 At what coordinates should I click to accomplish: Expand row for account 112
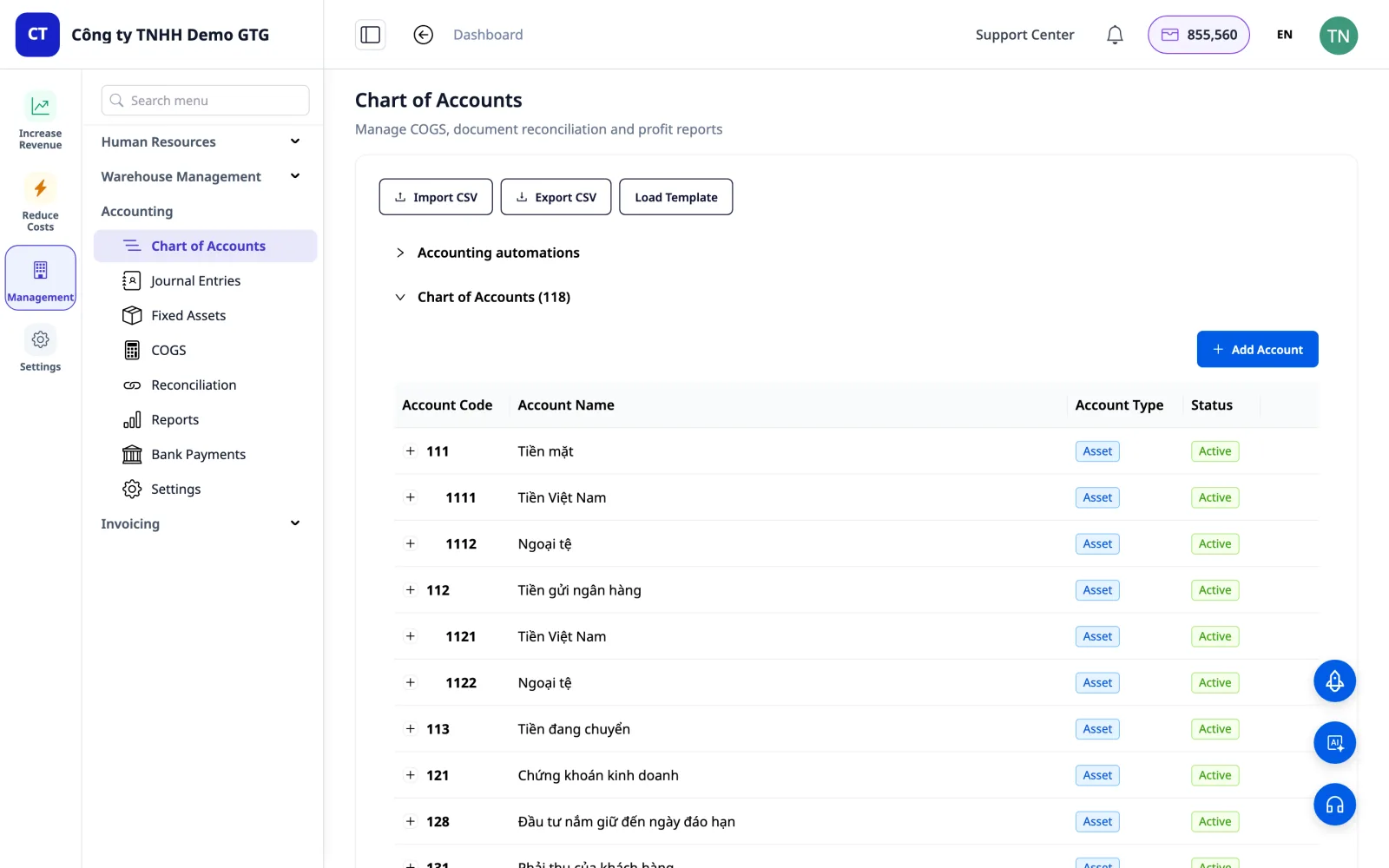[x=411, y=589]
